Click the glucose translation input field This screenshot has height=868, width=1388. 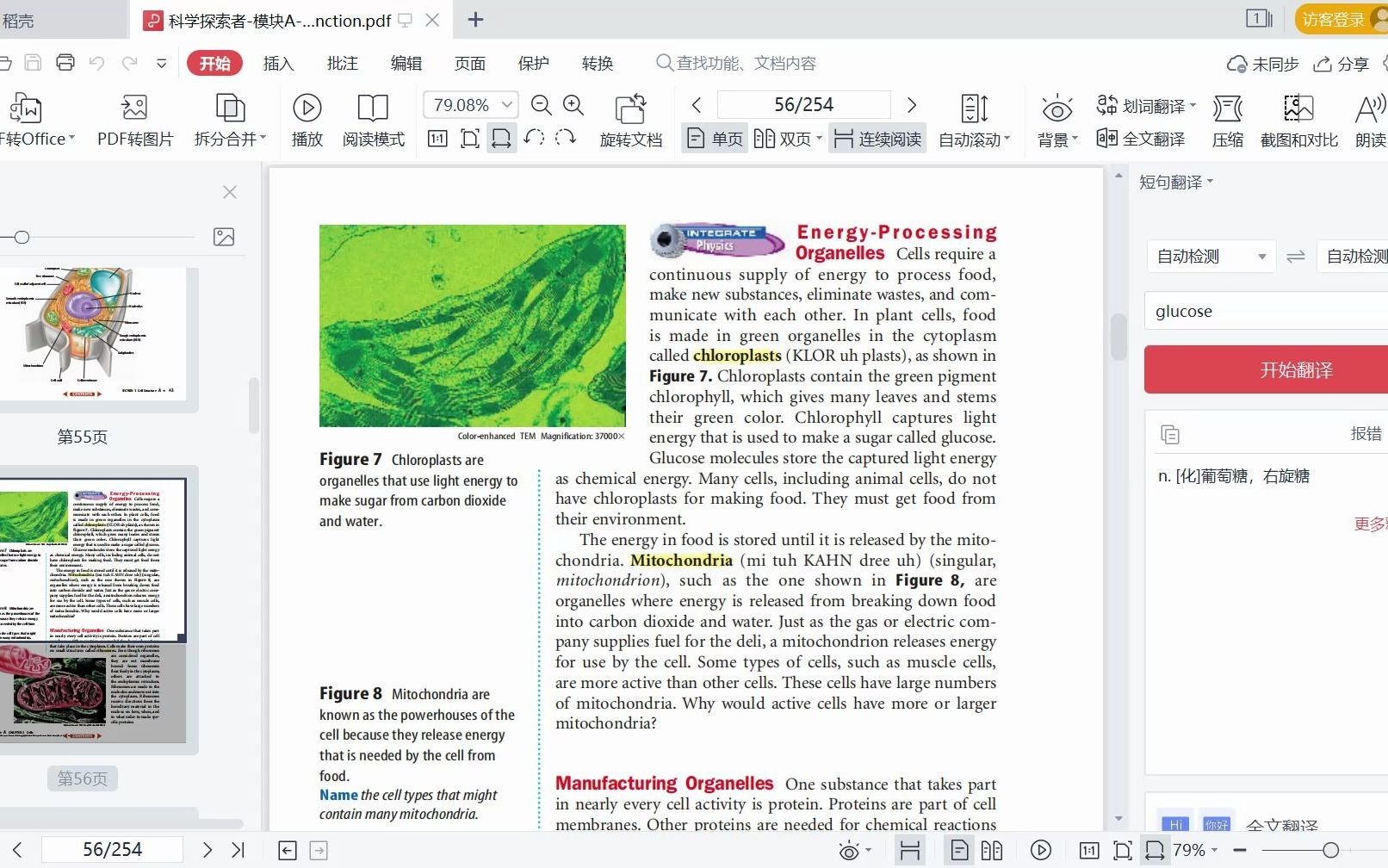(1266, 311)
